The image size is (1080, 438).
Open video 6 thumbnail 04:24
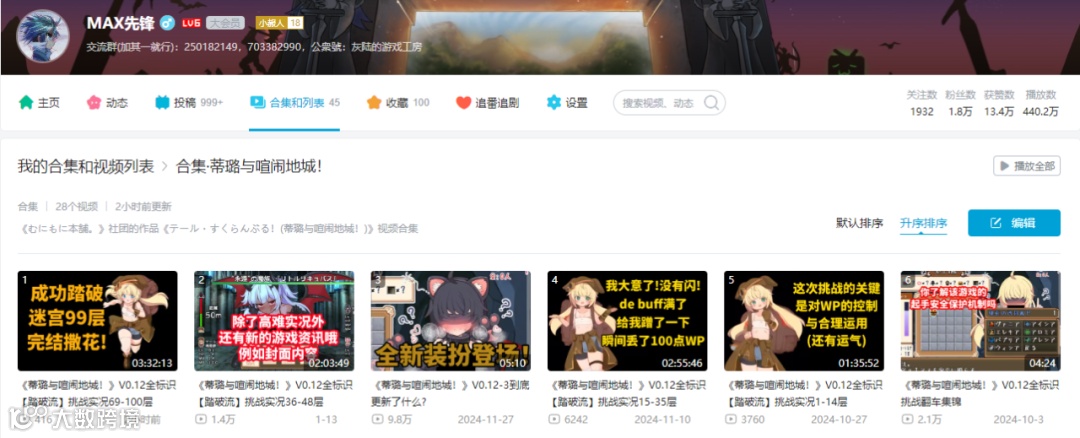click(980, 321)
